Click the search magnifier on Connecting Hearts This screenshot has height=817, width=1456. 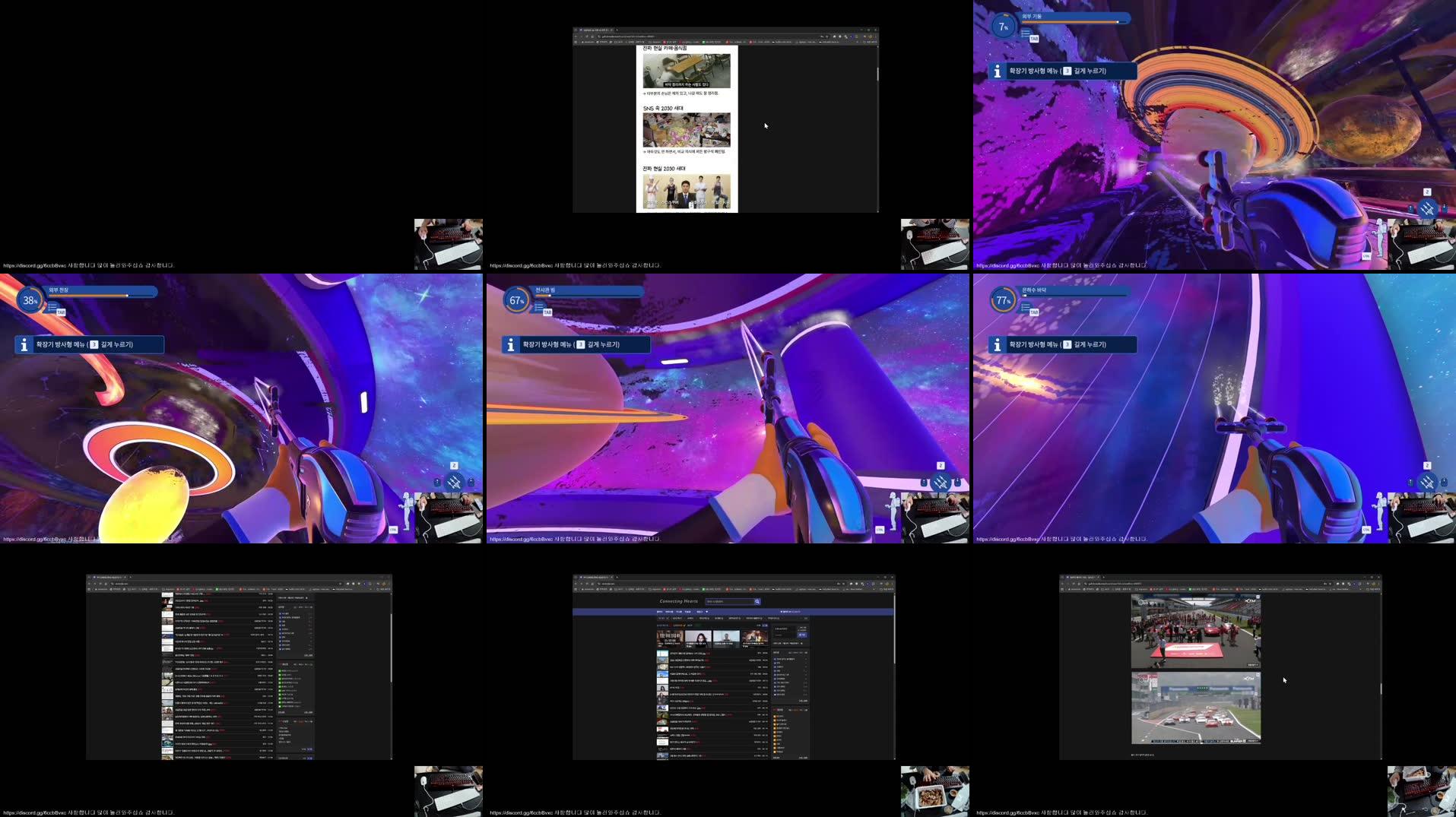pyautogui.click(x=757, y=601)
